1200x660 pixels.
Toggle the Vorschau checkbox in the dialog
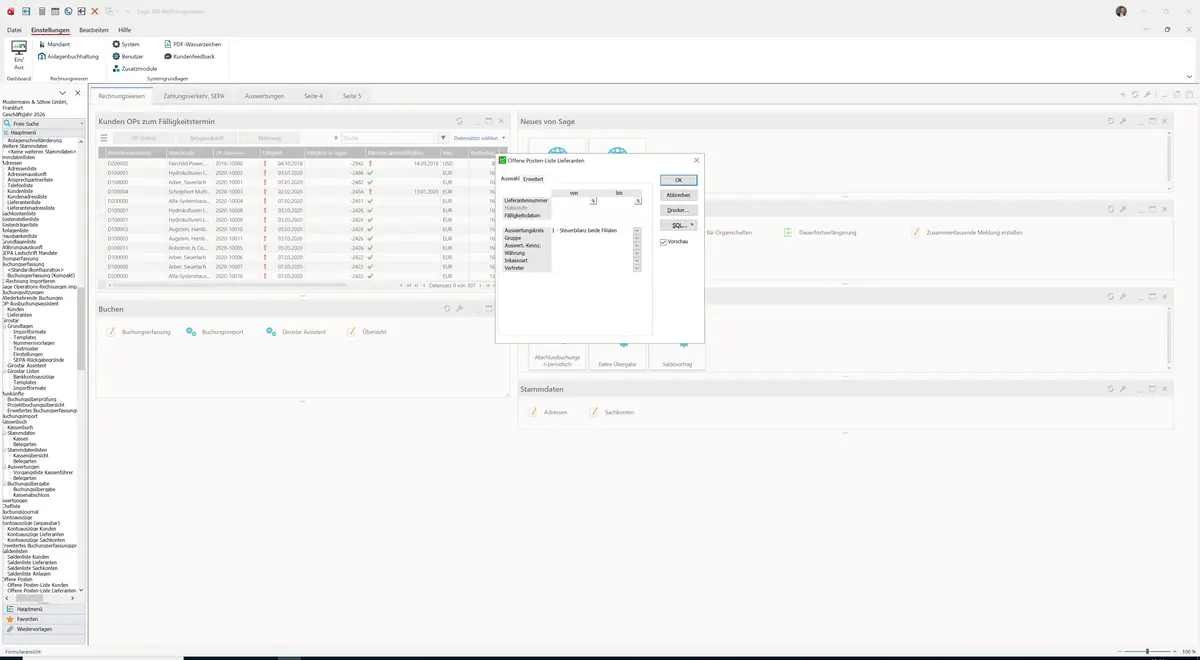[x=663, y=242]
